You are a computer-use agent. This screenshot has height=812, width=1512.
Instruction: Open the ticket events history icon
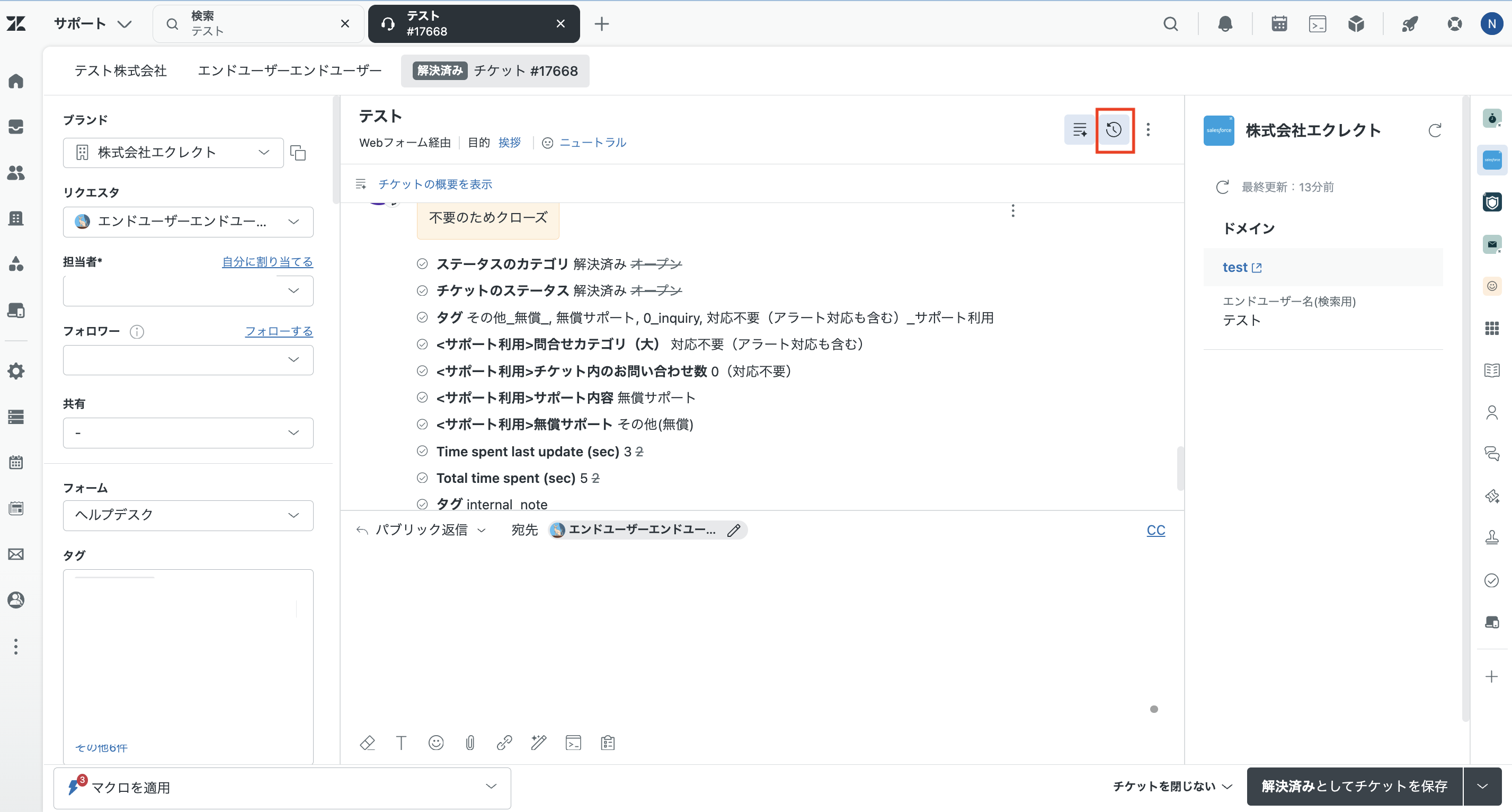[x=1114, y=130]
